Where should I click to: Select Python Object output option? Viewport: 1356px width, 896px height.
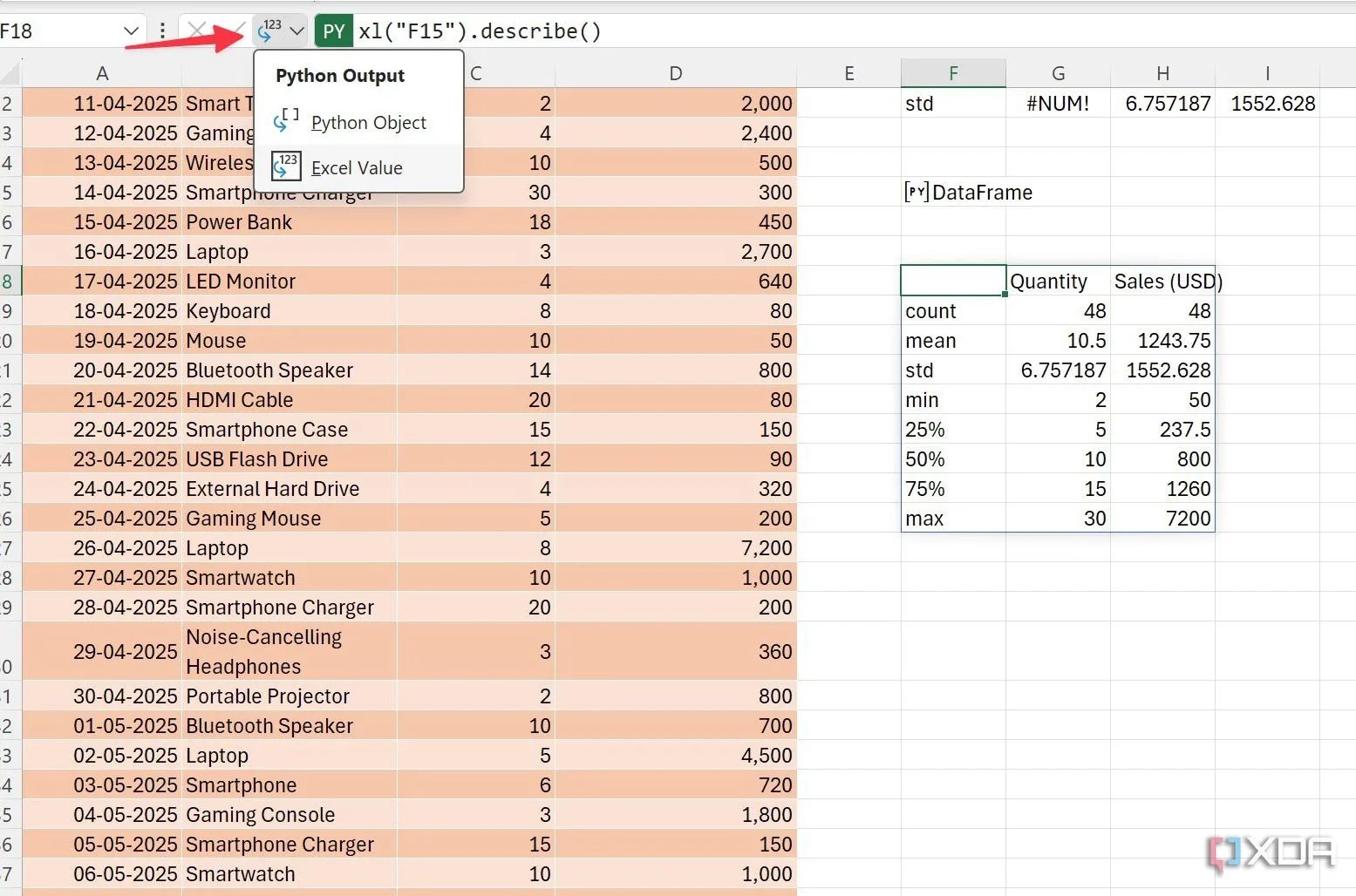(358, 122)
